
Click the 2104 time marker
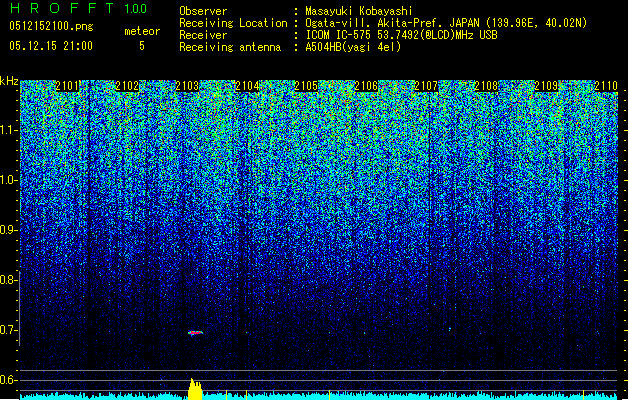coord(247,86)
